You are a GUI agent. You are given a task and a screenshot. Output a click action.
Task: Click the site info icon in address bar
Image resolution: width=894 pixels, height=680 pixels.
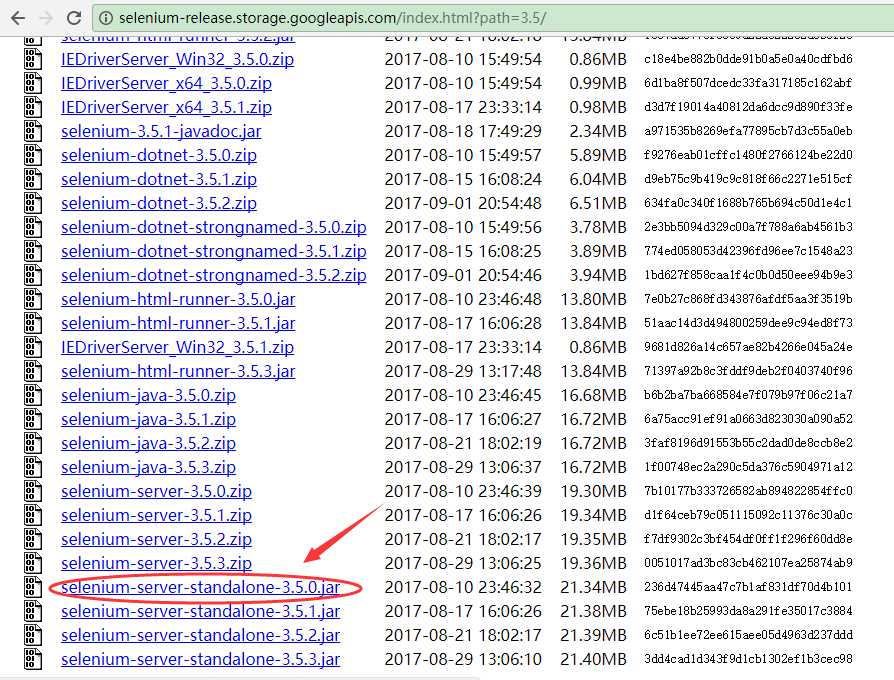point(105,18)
